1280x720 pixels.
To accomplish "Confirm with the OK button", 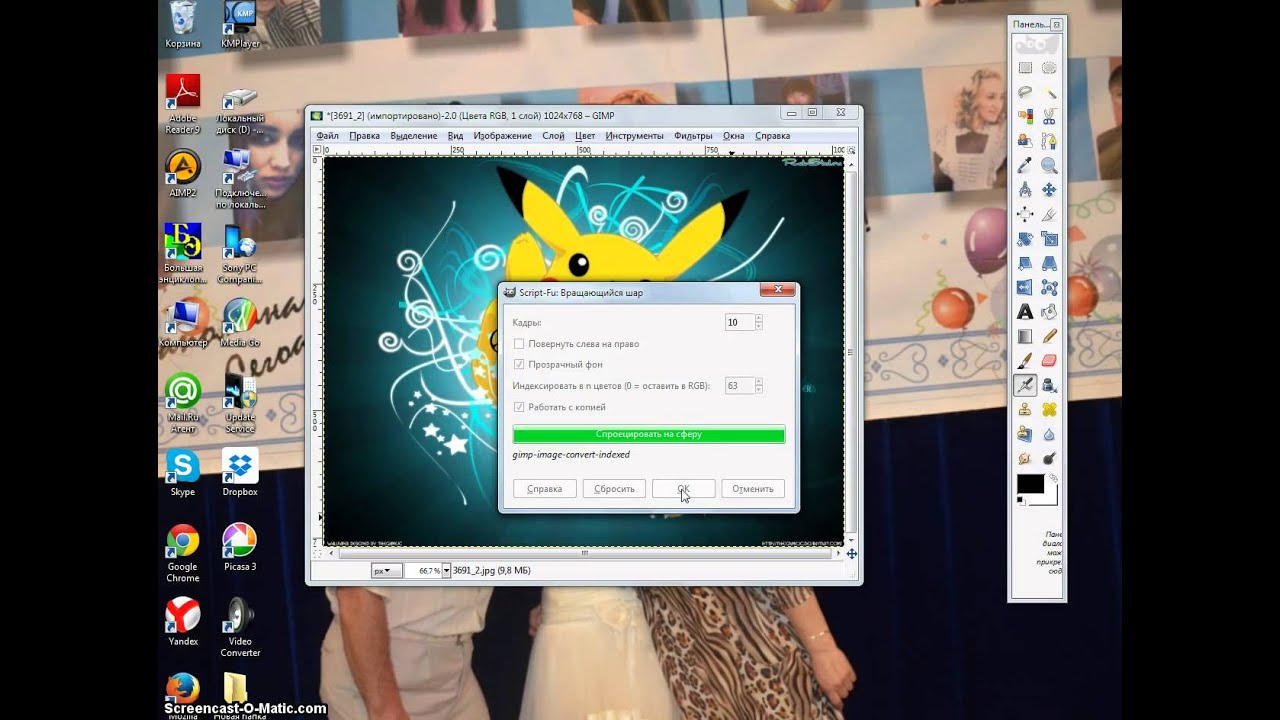I will point(684,489).
